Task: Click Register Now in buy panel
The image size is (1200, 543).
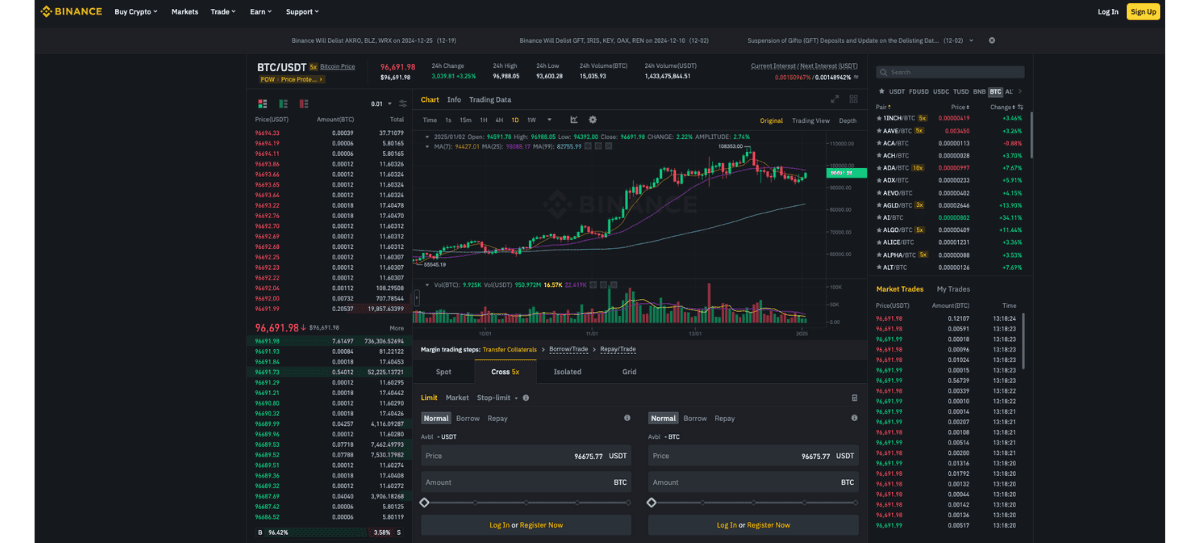Action: tap(541, 525)
